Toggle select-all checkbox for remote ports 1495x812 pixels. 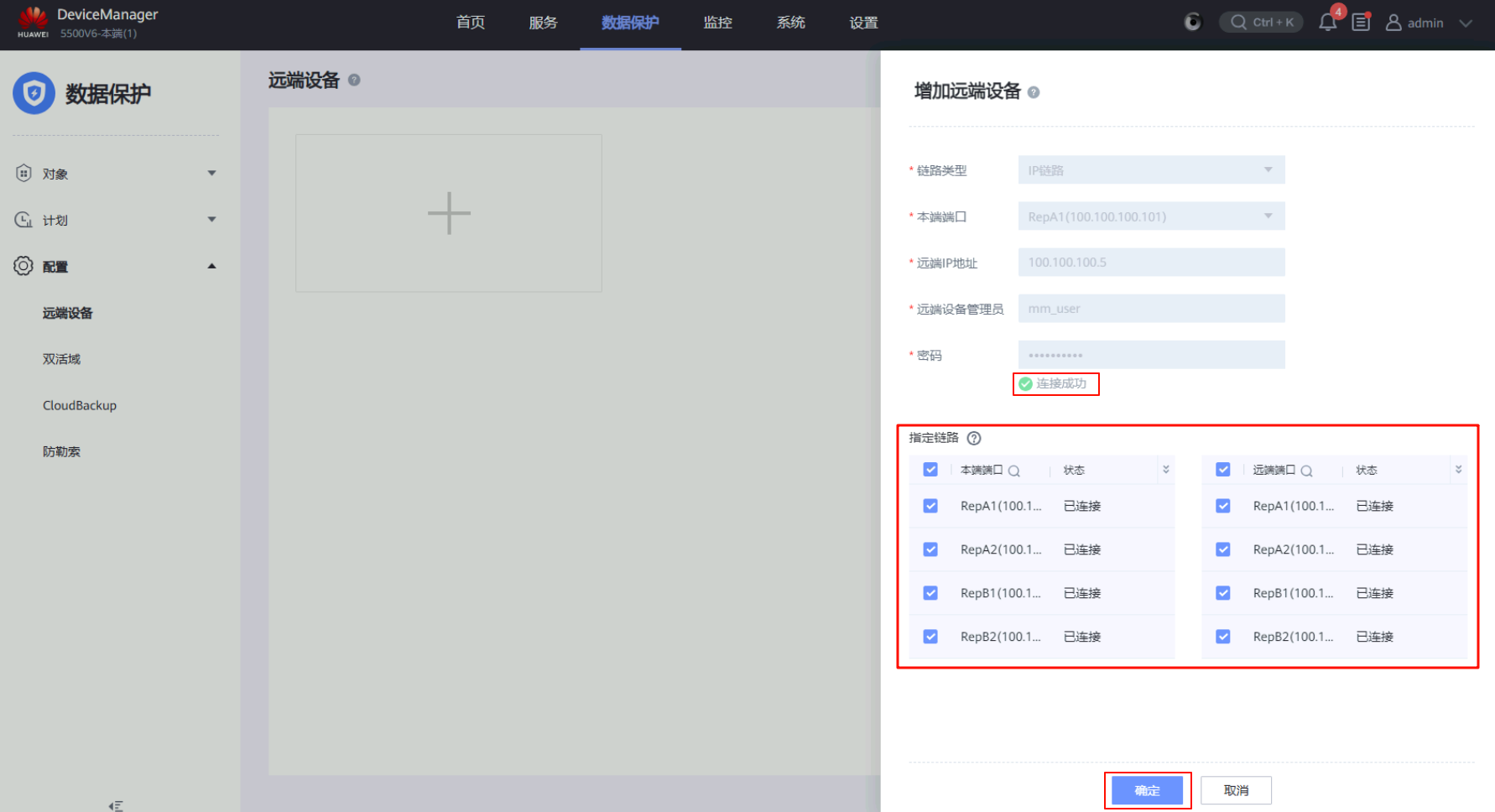[1223, 470]
